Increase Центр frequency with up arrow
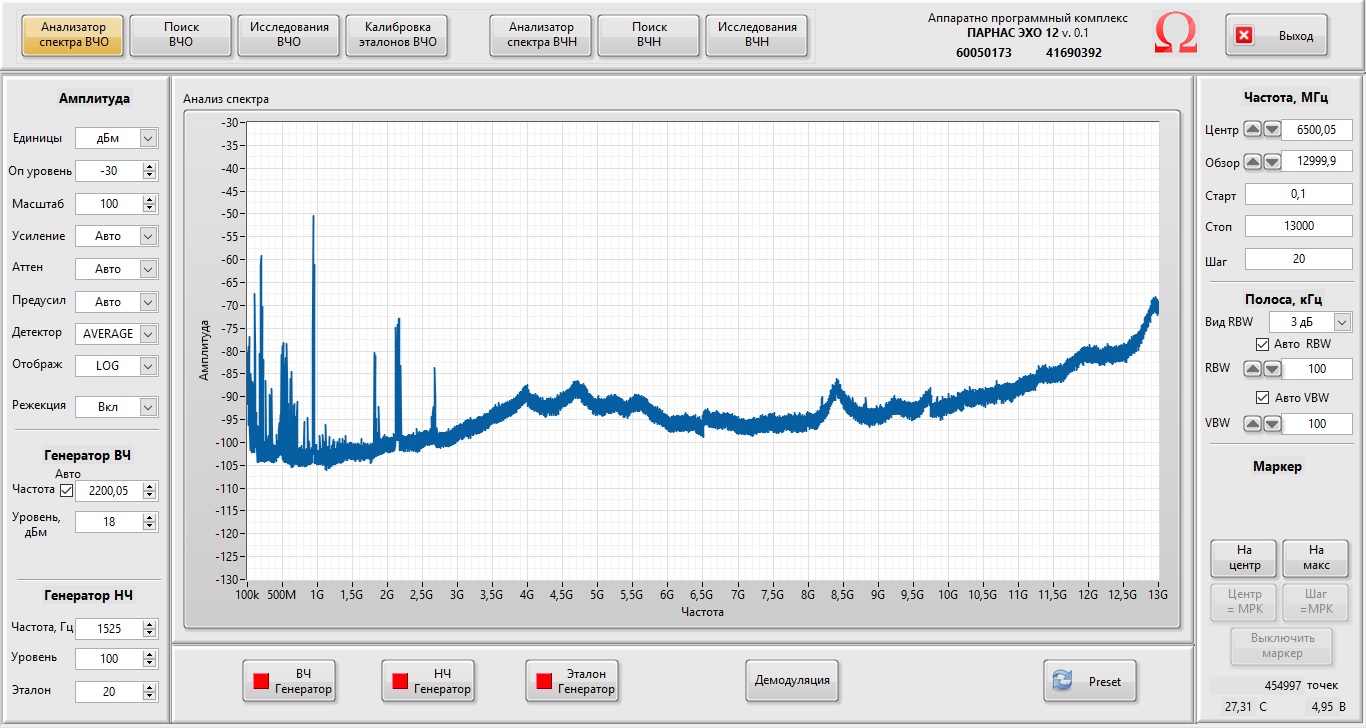 coord(1253,130)
